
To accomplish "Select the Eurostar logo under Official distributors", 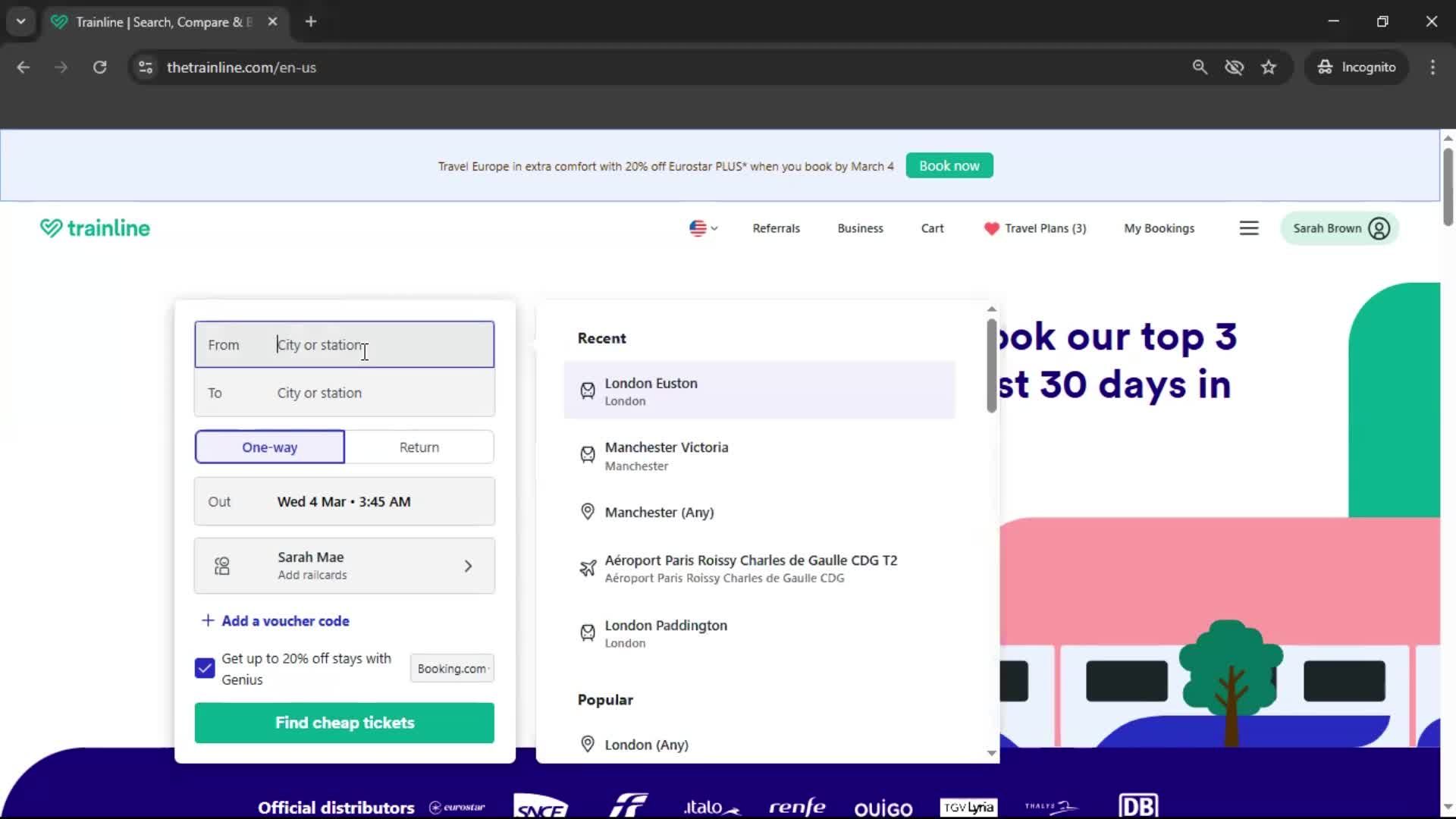I will coord(457,808).
